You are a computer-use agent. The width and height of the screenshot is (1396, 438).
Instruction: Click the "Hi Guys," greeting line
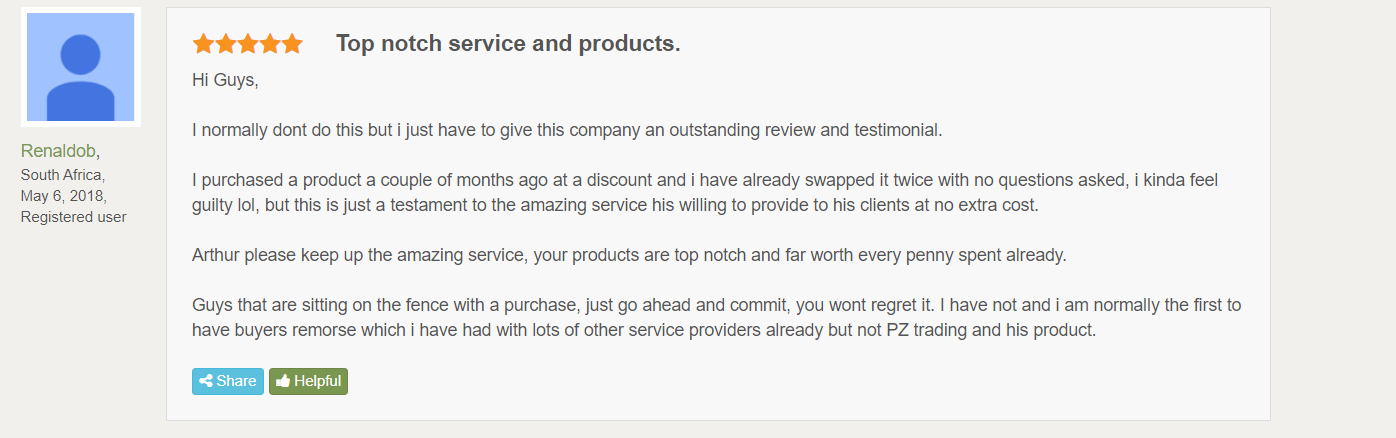tap(225, 80)
